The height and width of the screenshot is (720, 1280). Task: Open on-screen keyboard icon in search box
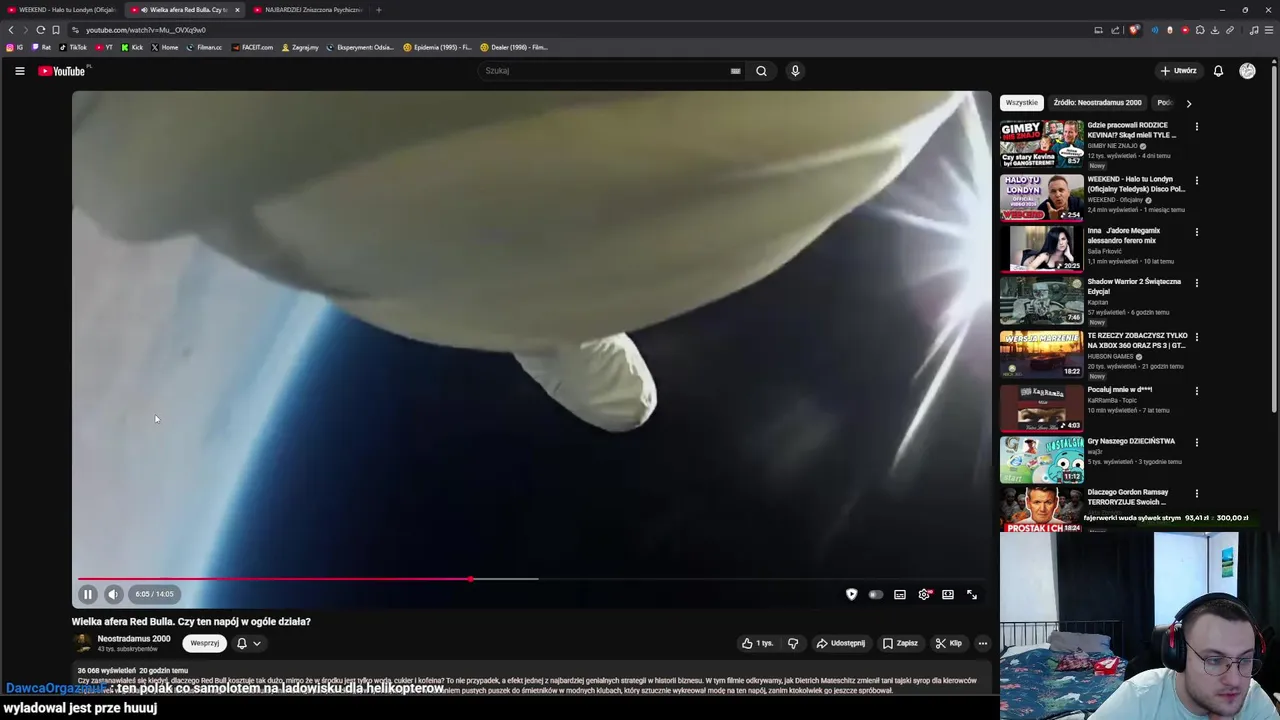[735, 71]
